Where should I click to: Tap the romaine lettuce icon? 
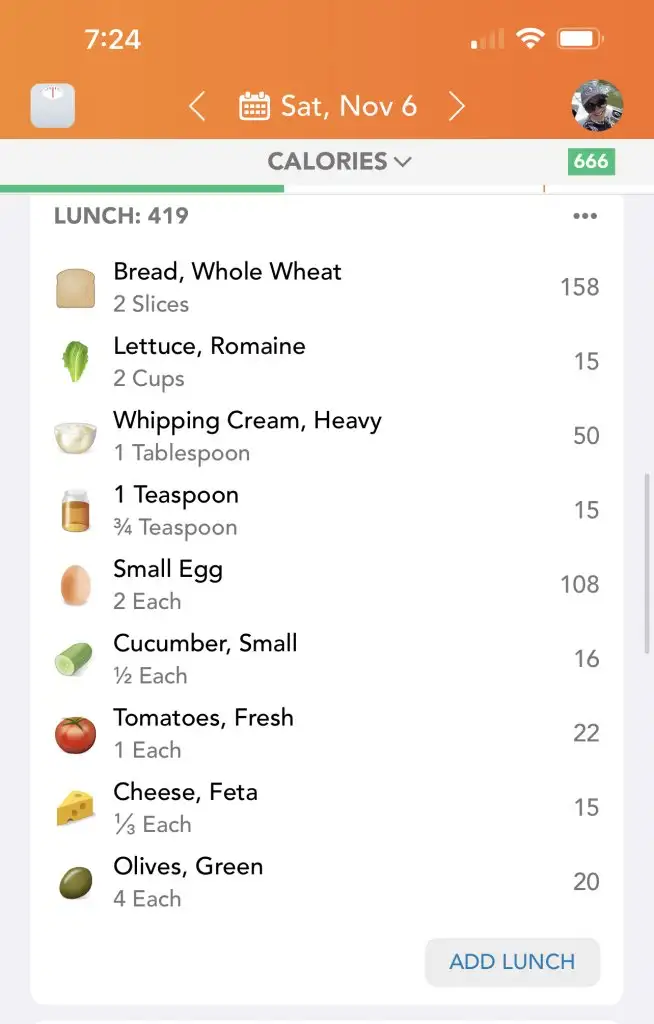tap(75, 362)
